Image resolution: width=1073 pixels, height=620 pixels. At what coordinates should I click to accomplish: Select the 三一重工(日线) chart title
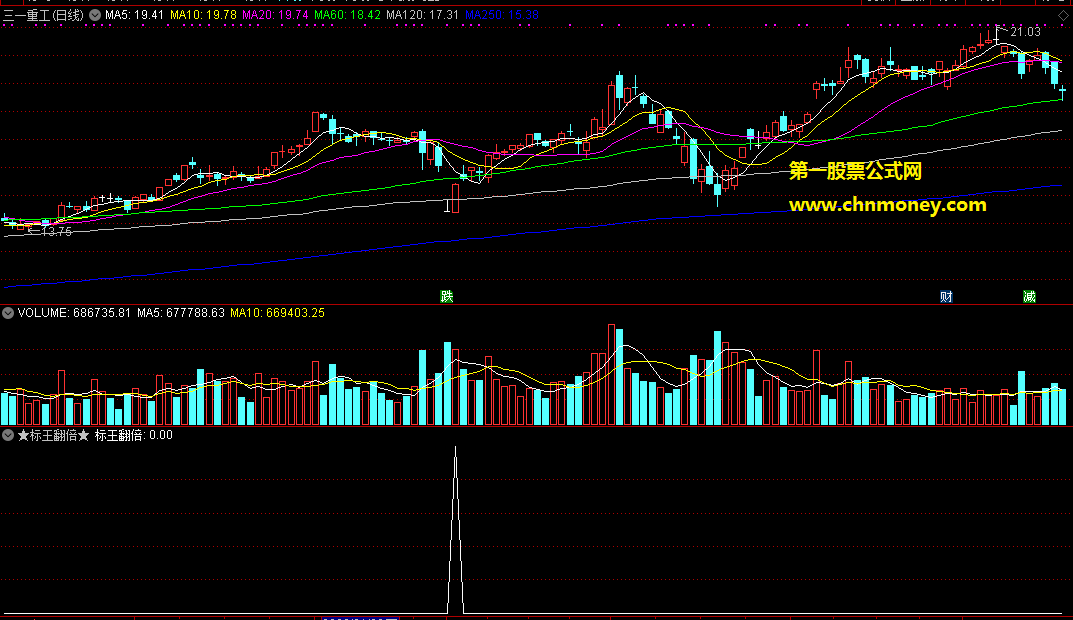tap(44, 15)
